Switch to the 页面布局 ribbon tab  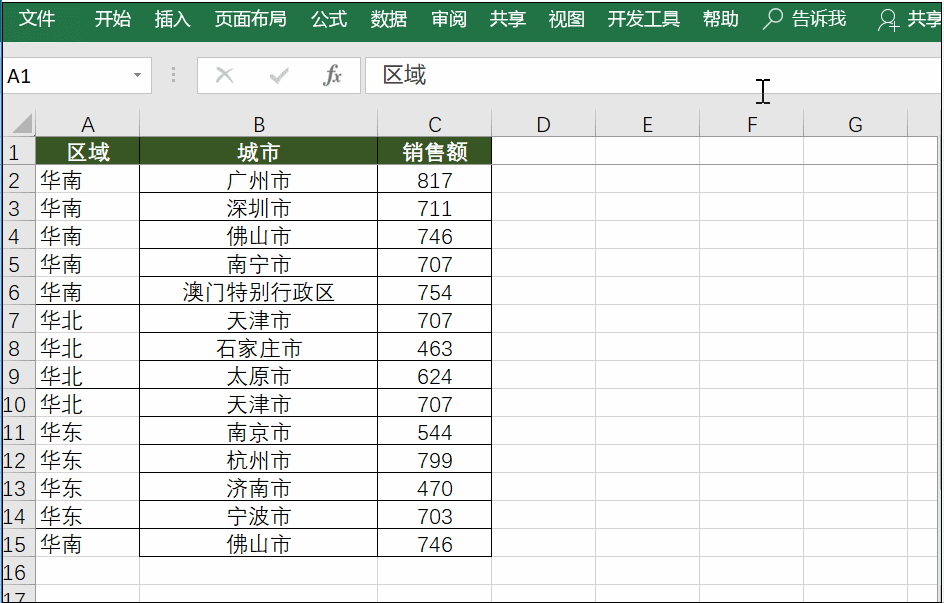(250, 19)
